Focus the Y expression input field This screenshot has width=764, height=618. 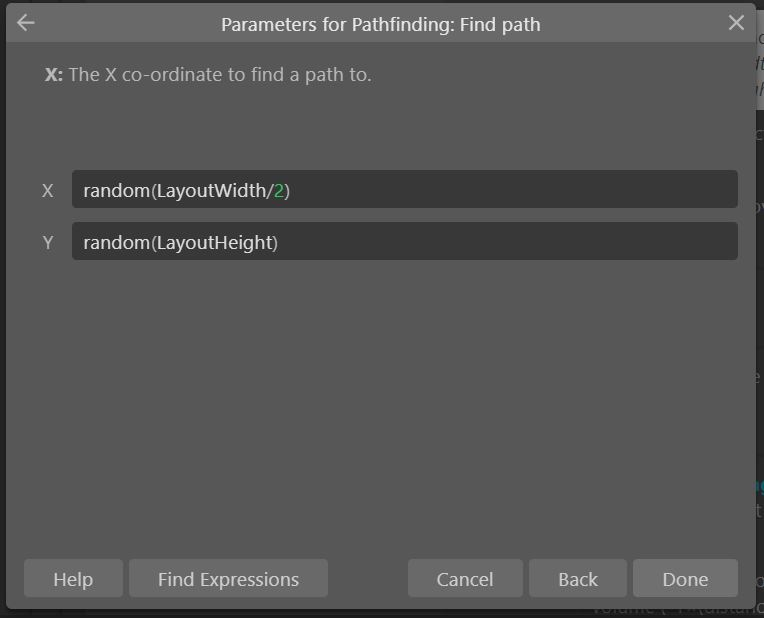pos(404,241)
